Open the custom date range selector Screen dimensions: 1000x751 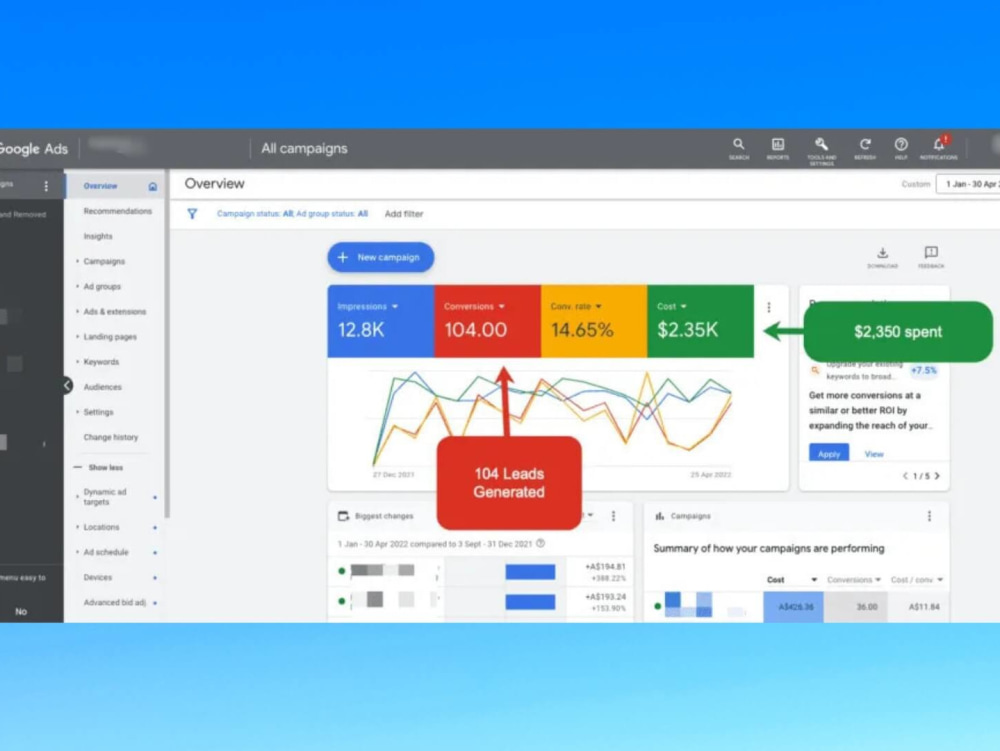(x=968, y=184)
